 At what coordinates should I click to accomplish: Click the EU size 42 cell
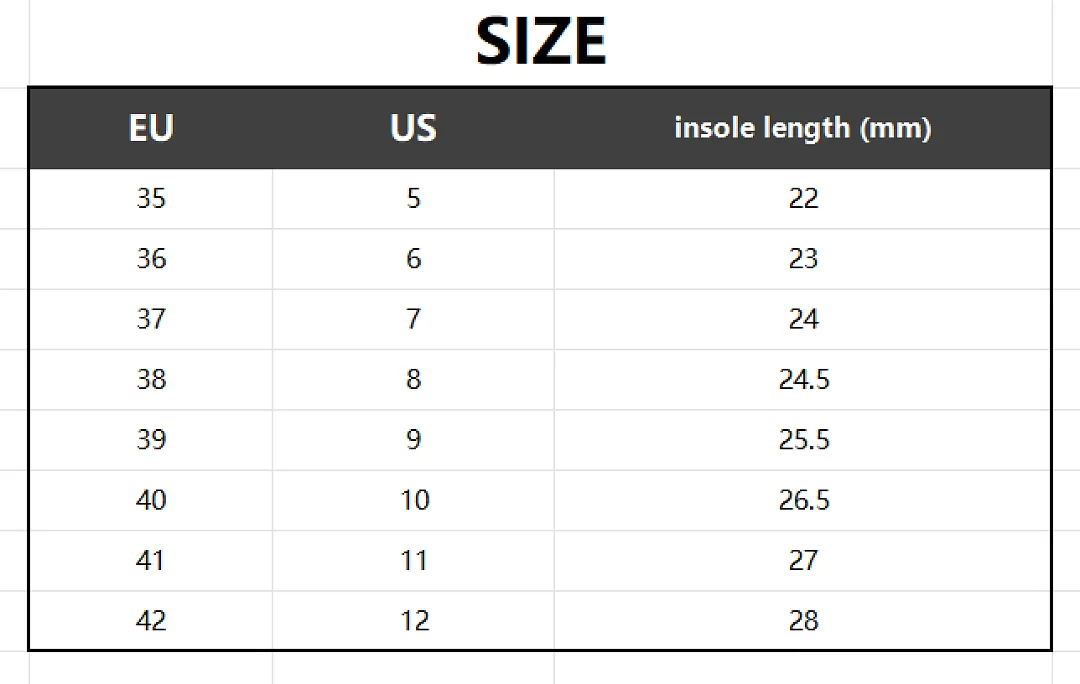(x=151, y=621)
